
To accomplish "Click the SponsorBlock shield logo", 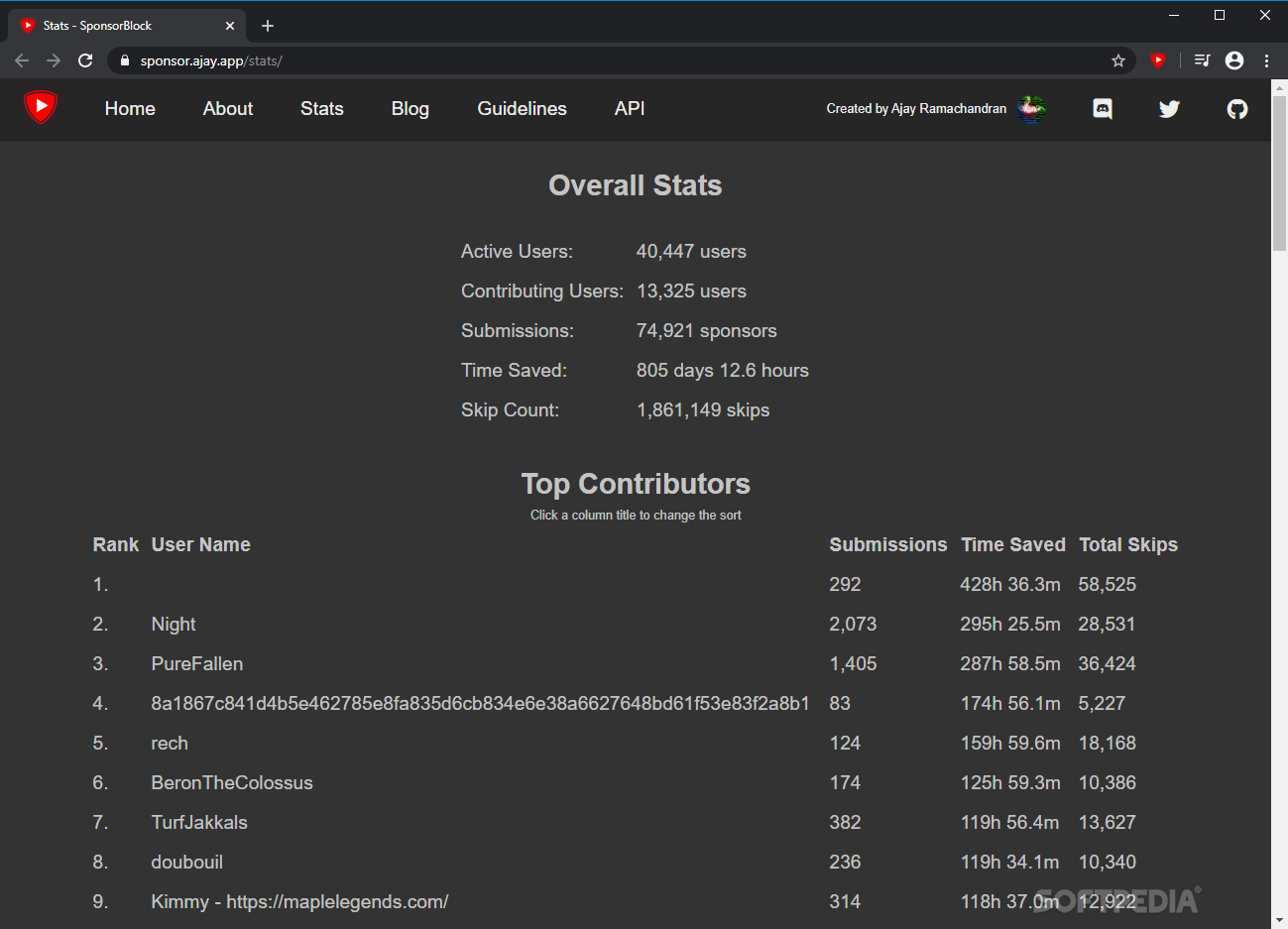I will click(x=41, y=107).
